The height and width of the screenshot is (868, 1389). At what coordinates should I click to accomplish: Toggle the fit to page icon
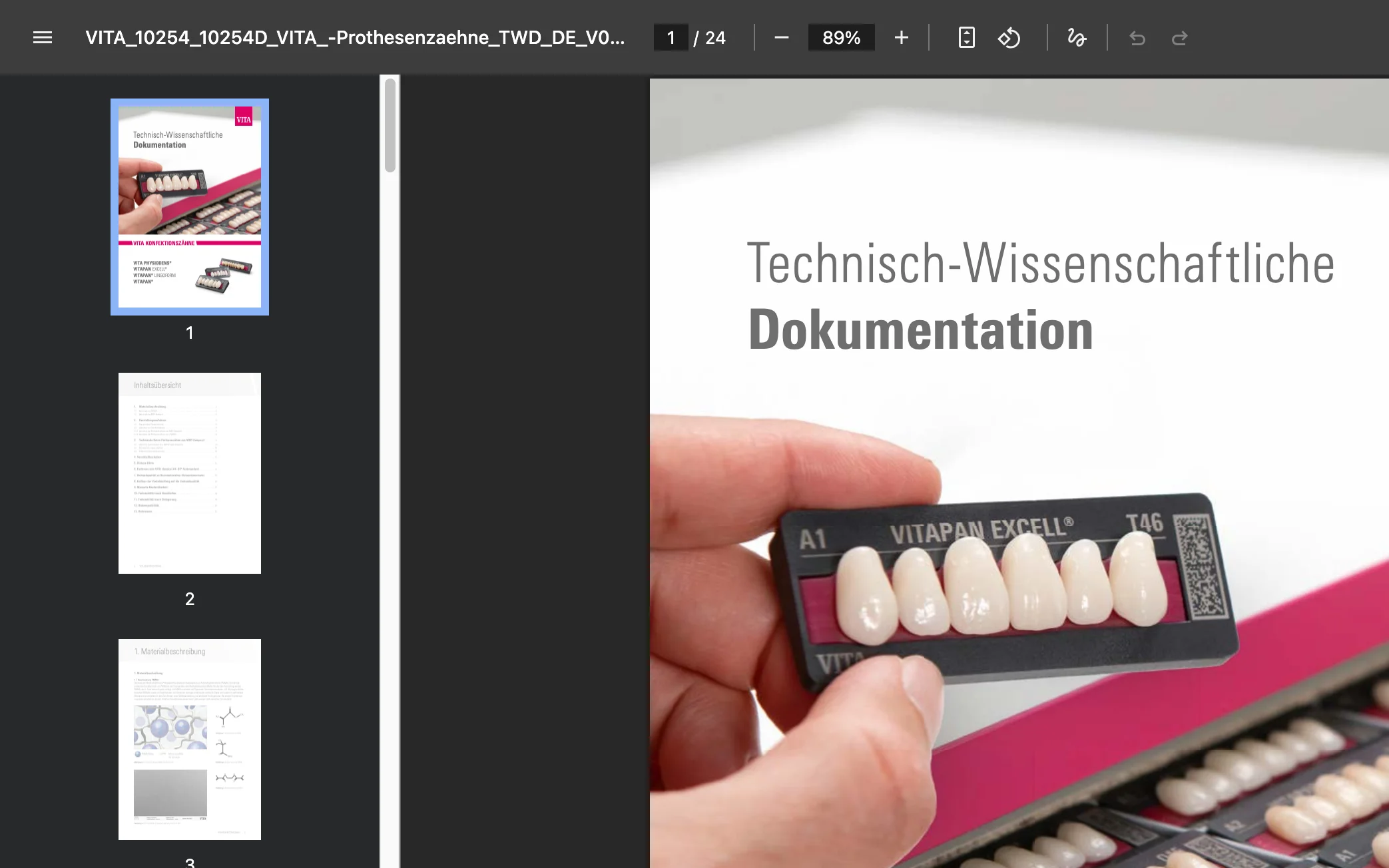967,38
